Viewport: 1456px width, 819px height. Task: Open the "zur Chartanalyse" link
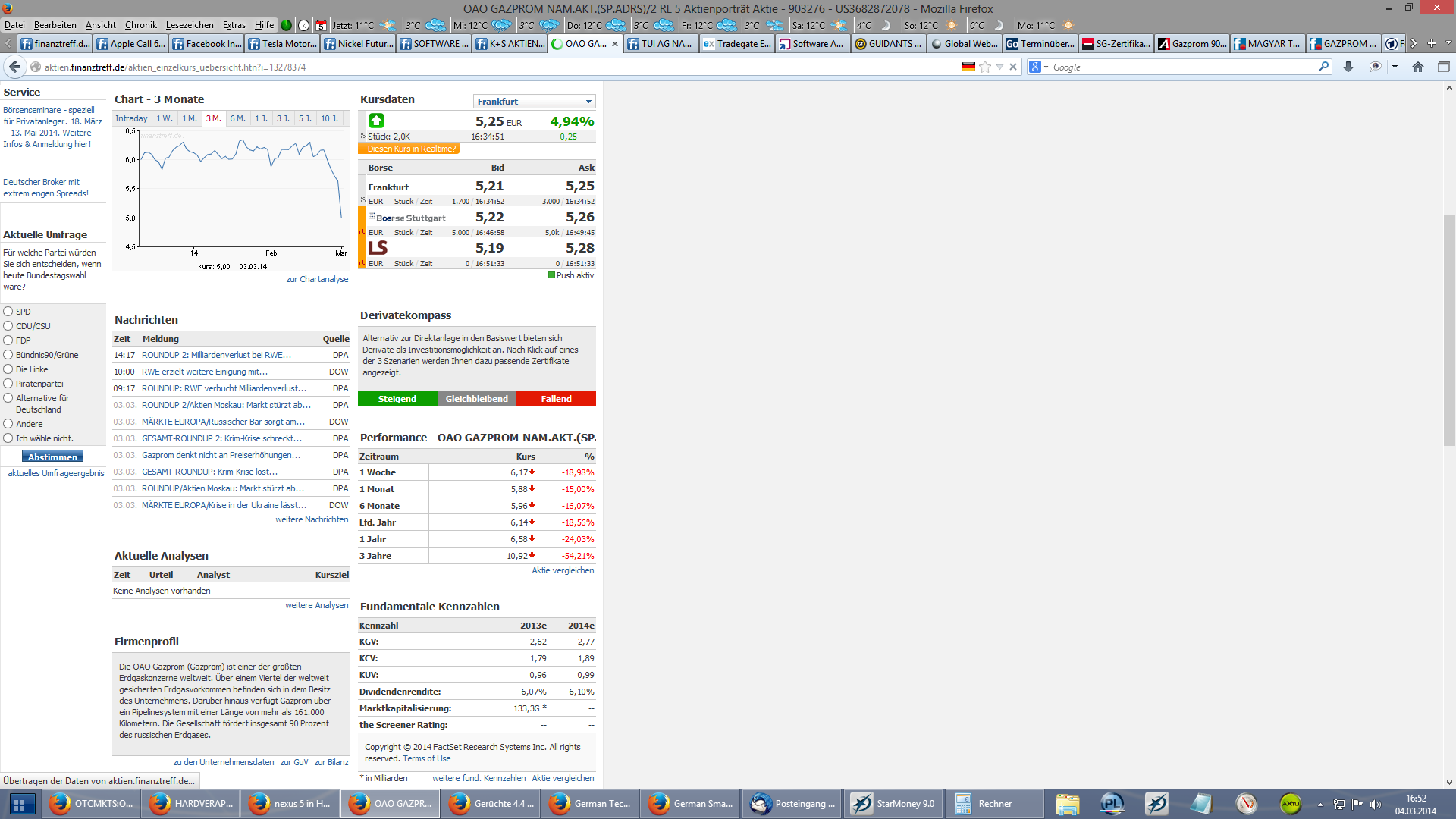317,279
